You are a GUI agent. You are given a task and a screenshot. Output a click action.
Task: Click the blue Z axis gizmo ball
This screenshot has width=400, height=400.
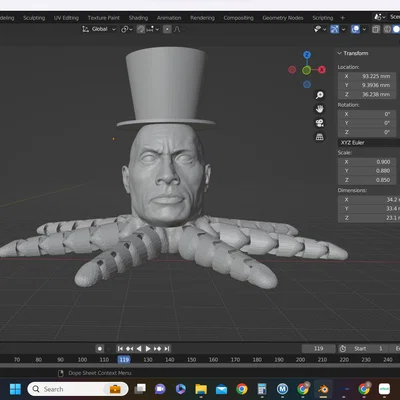[307, 55]
